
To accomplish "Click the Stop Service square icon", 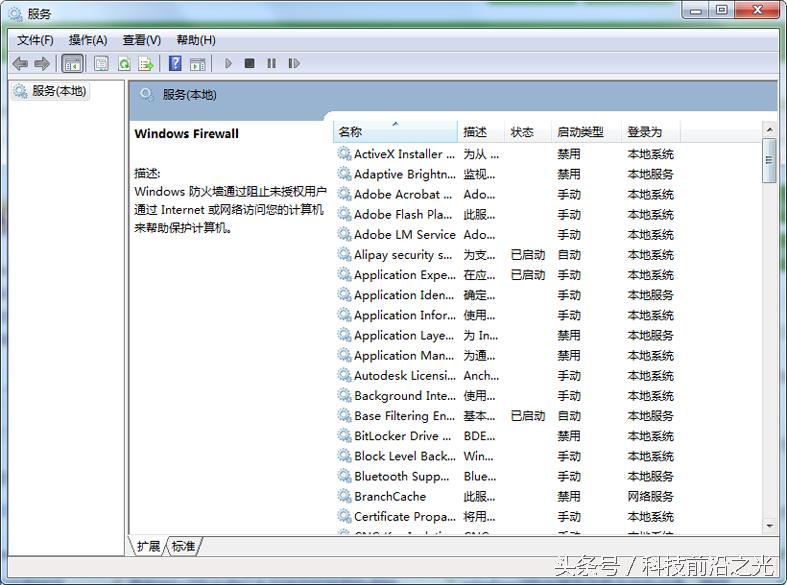I will pyautogui.click(x=249, y=63).
